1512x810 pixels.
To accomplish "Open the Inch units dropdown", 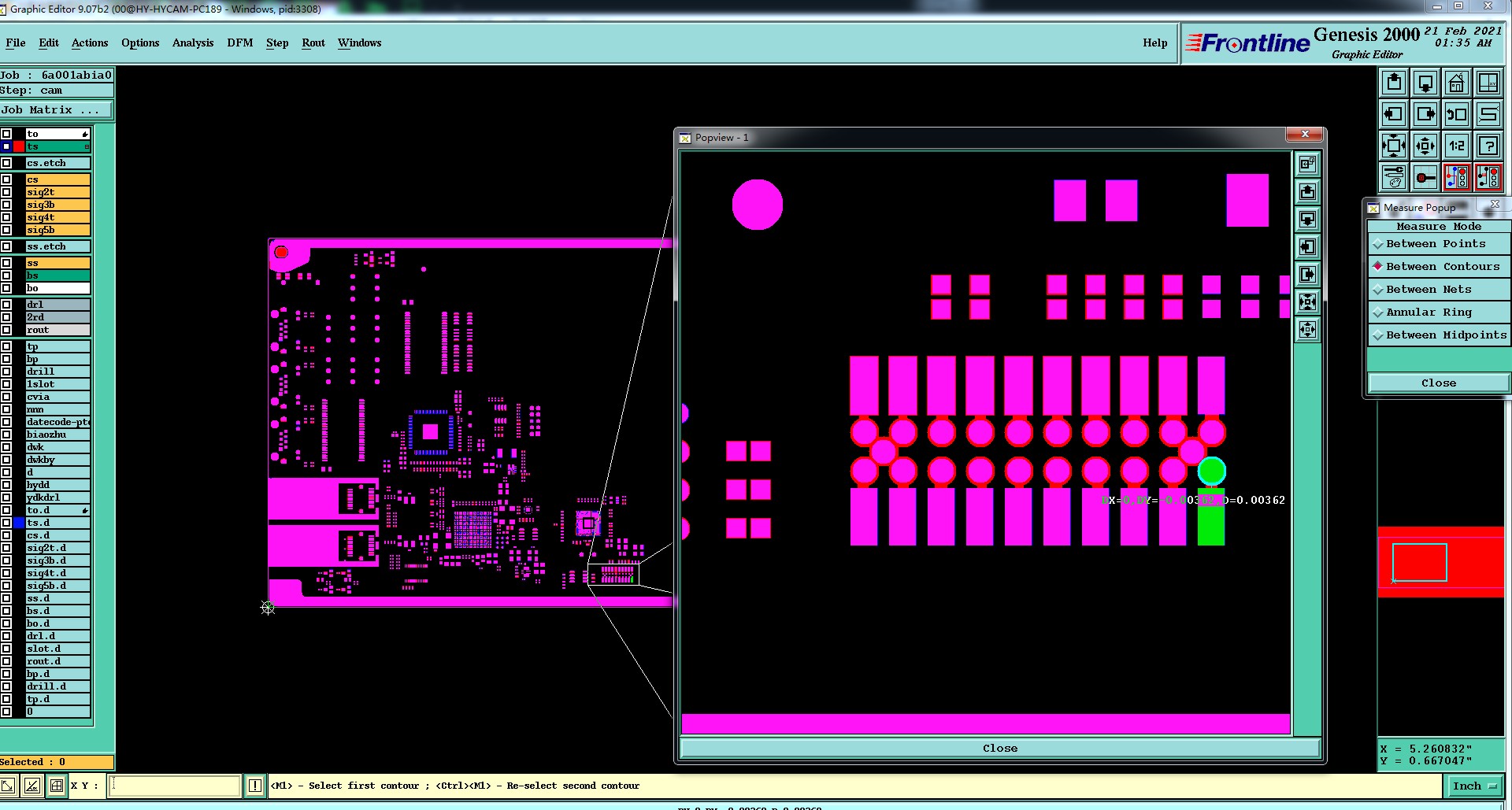I will coord(1473,786).
